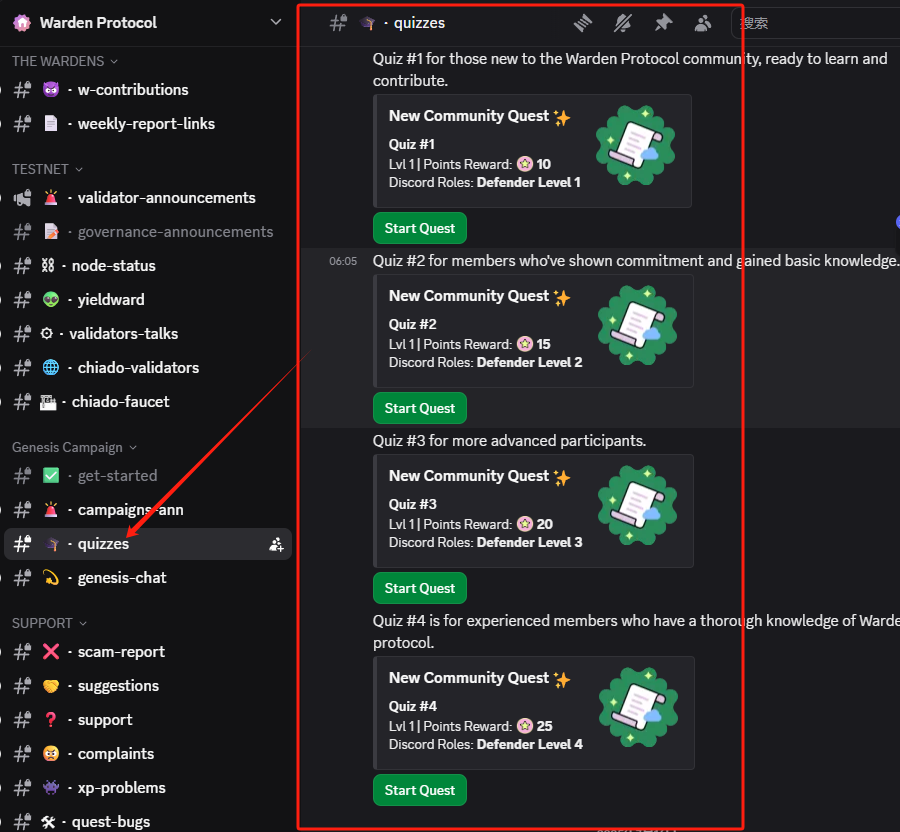Collapse the TESTNET channel category

[x=47, y=170]
